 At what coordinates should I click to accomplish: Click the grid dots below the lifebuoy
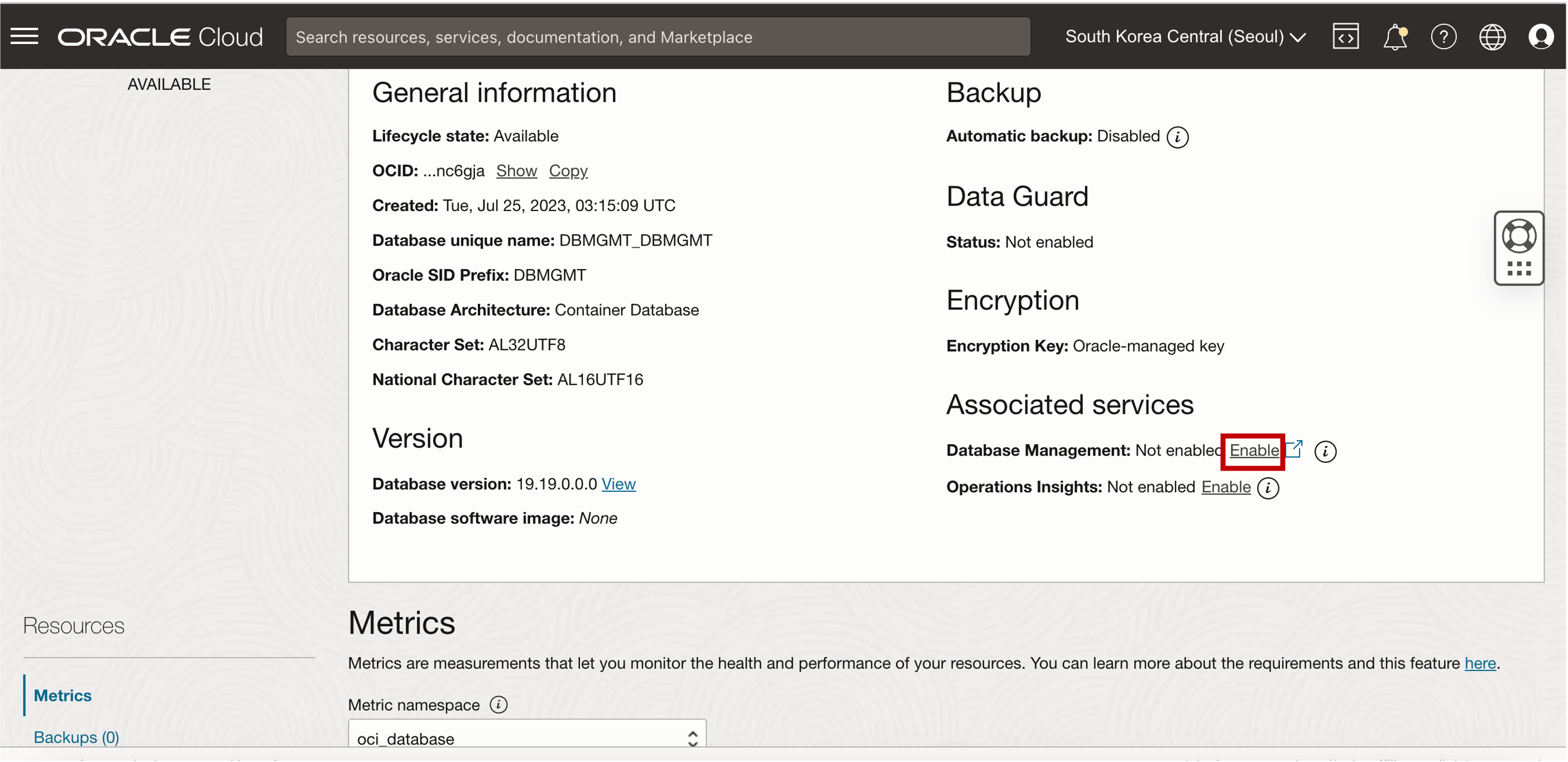(x=1518, y=269)
